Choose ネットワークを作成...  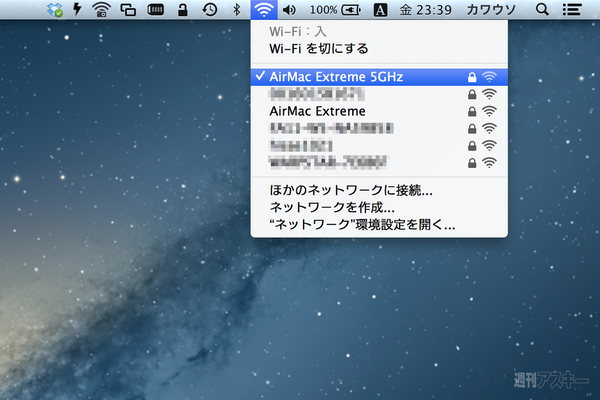(x=379, y=207)
